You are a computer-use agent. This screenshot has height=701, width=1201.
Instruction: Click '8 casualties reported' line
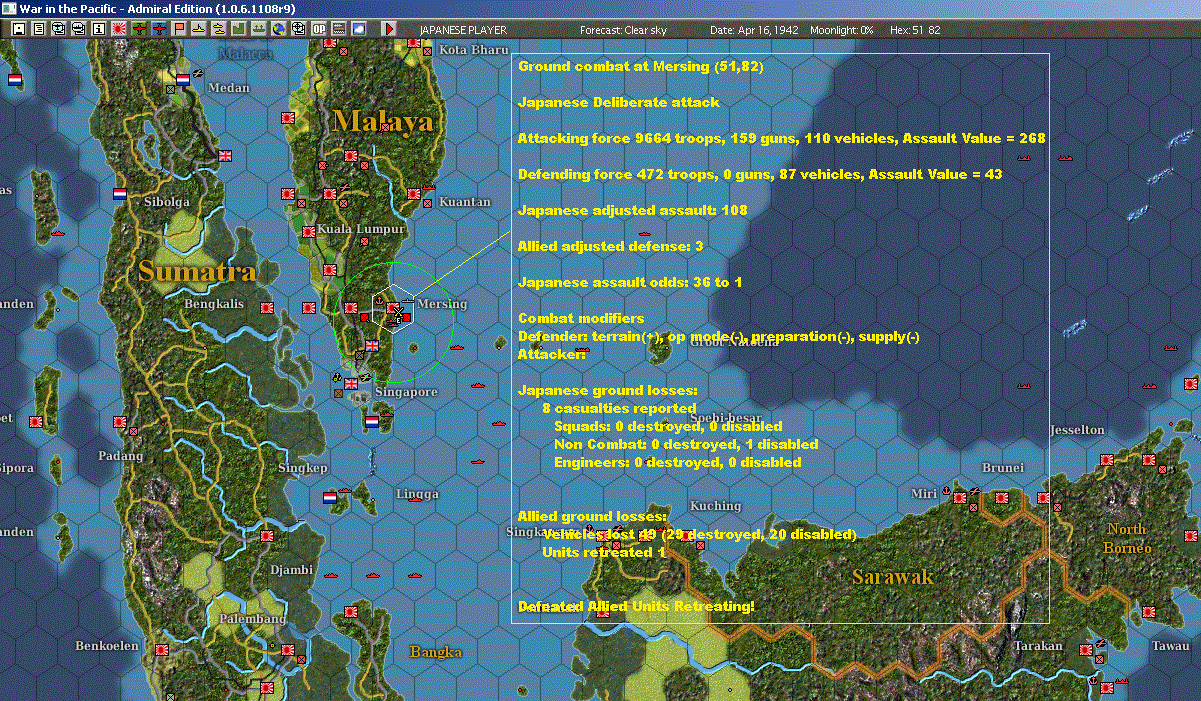coord(619,408)
